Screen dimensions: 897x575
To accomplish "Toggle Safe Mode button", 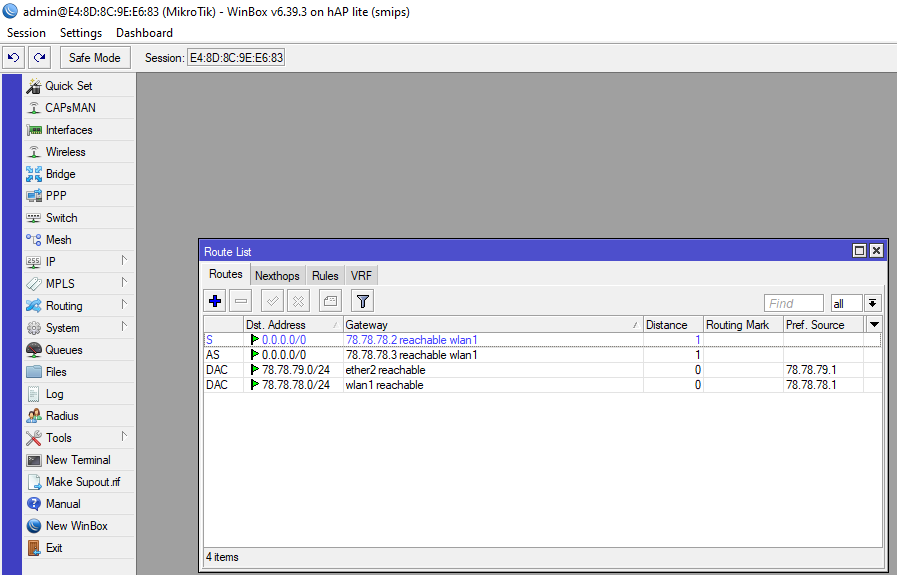I will tap(95, 58).
